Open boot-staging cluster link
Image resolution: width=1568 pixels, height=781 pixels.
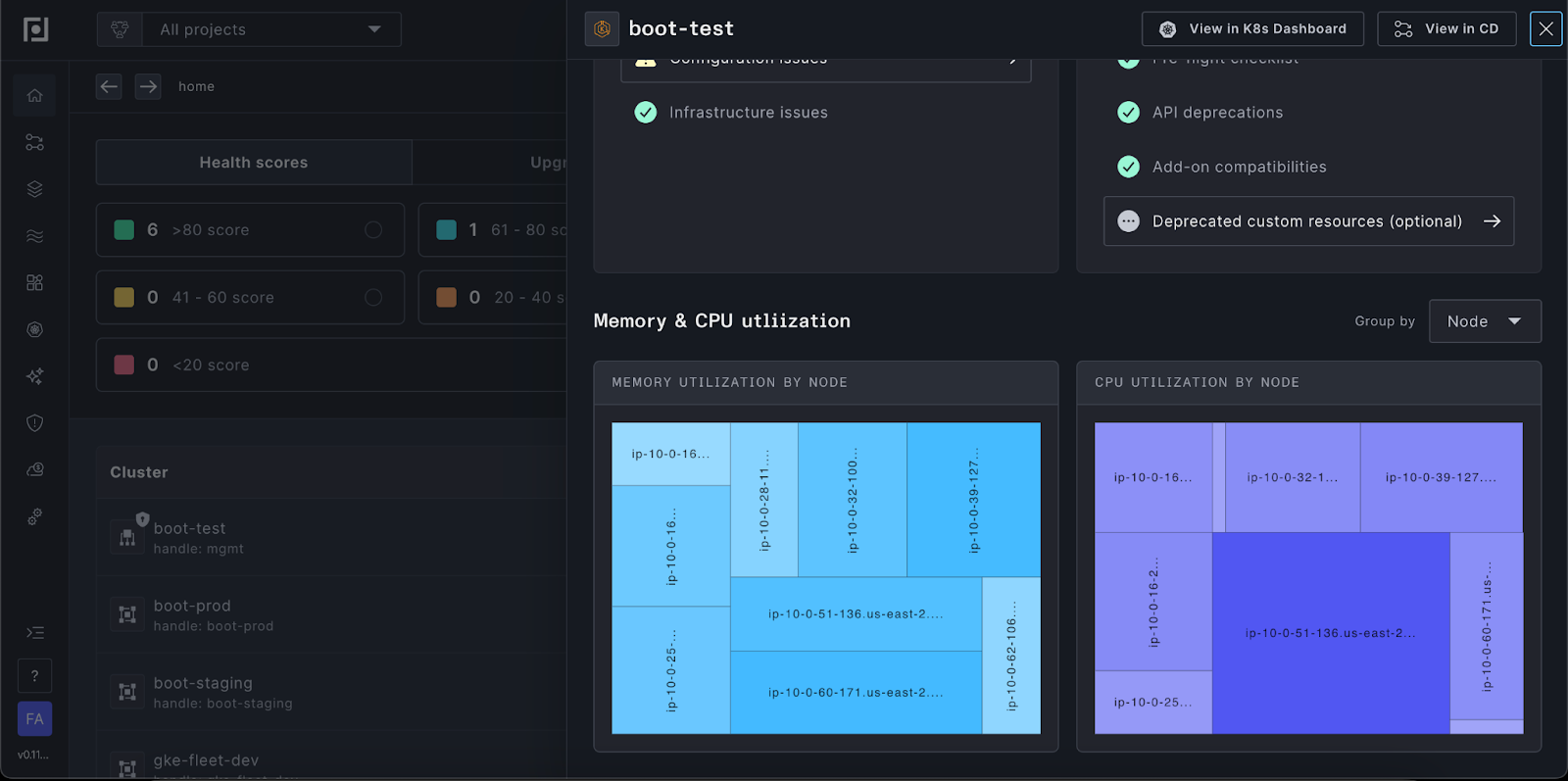pos(203,683)
